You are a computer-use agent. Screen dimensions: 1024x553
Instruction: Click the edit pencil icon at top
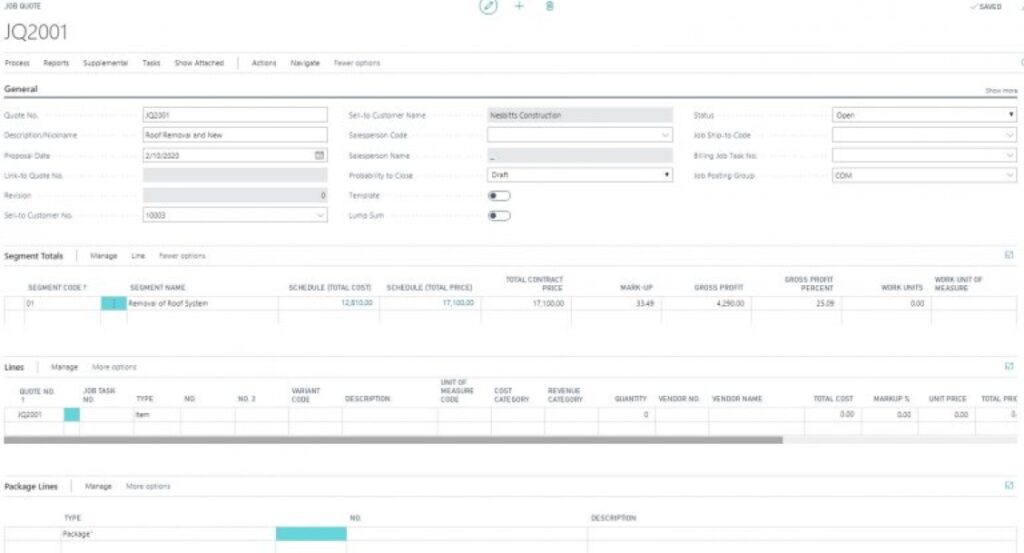pyautogui.click(x=488, y=7)
